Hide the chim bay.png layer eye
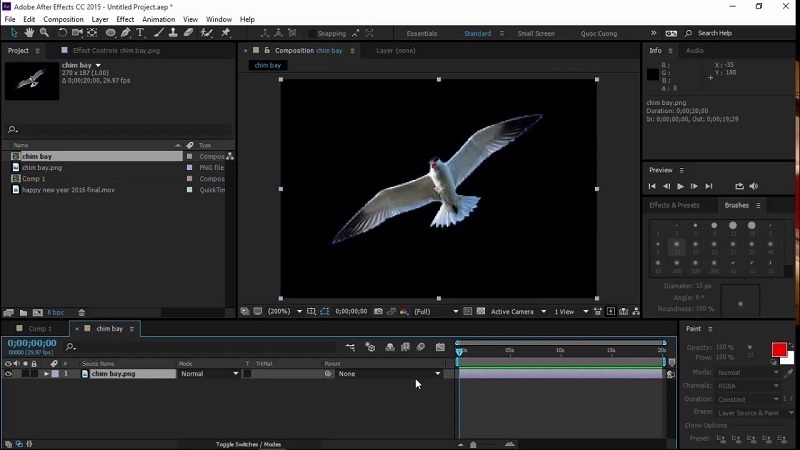Screen dimensions: 800x450 tap(8, 373)
